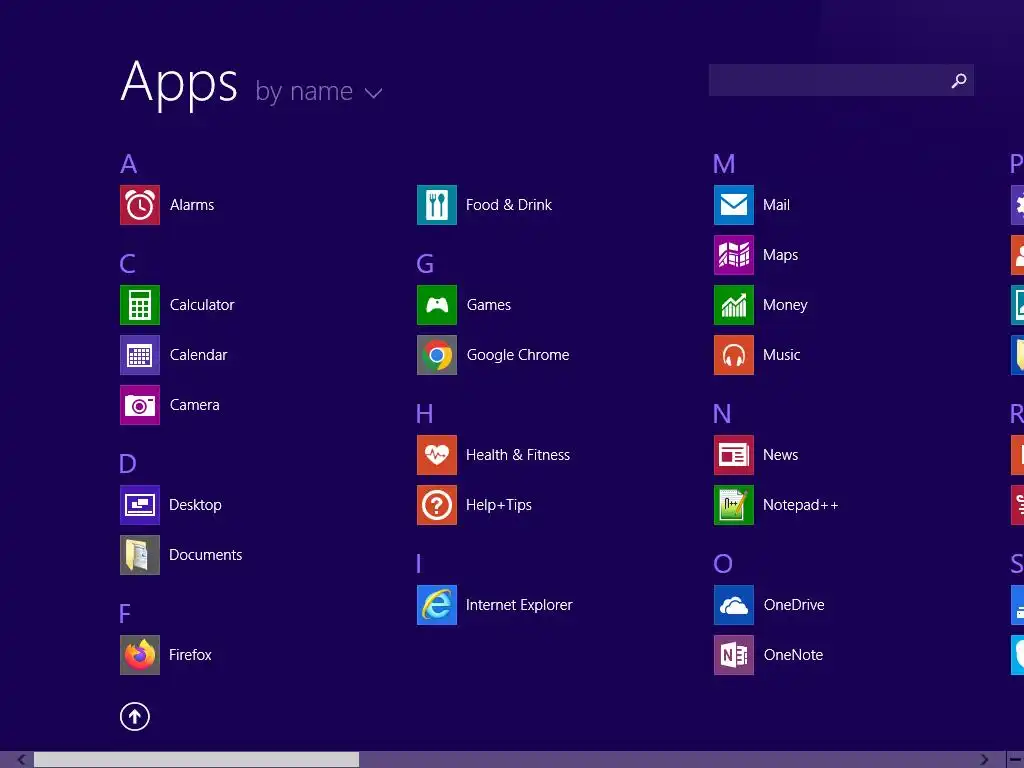Open the Documents folder icon
This screenshot has width=1024, height=768.
pyautogui.click(x=140, y=555)
